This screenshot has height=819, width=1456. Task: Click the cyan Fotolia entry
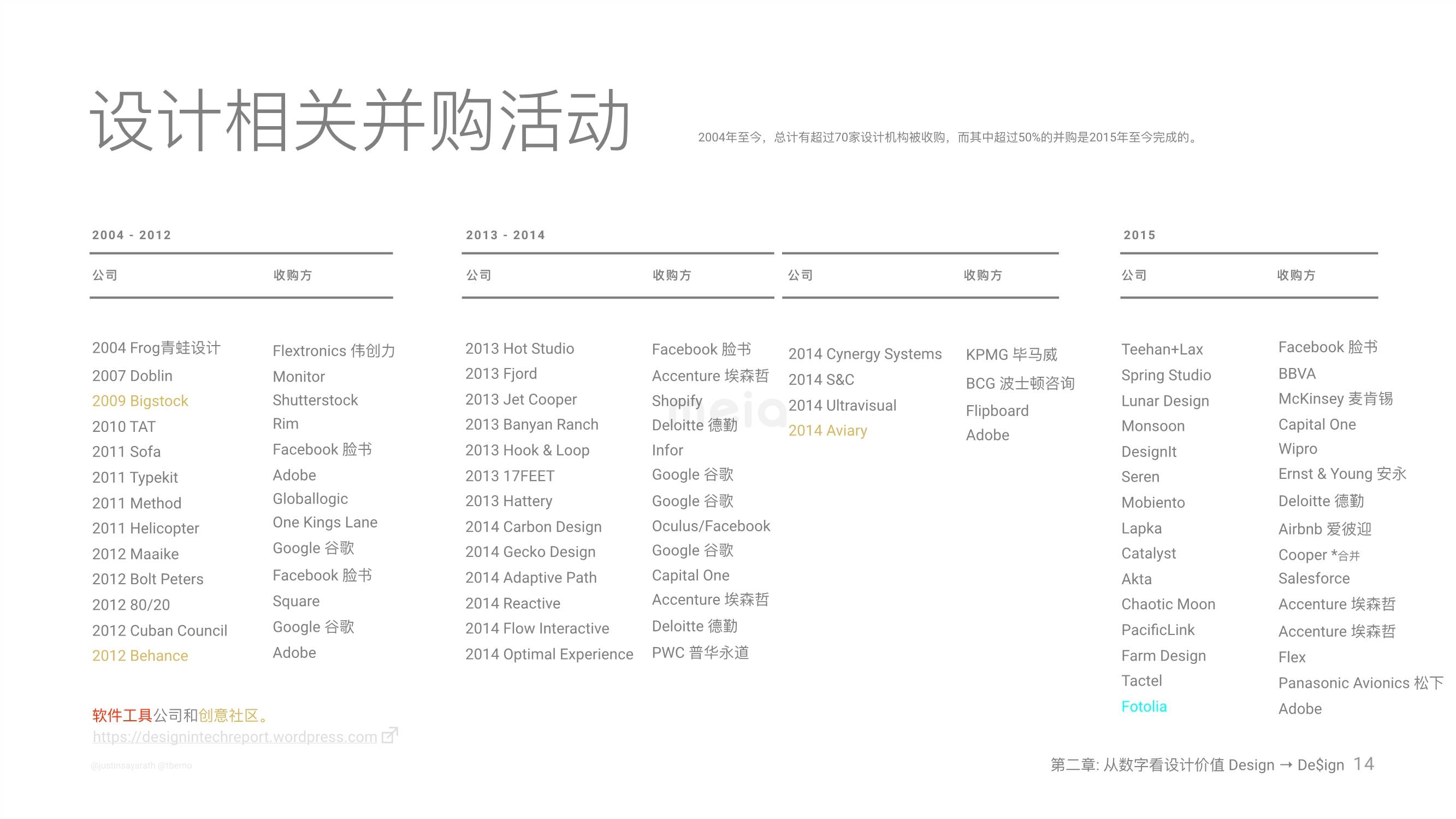pyautogui.click(x=1144, y=707)
